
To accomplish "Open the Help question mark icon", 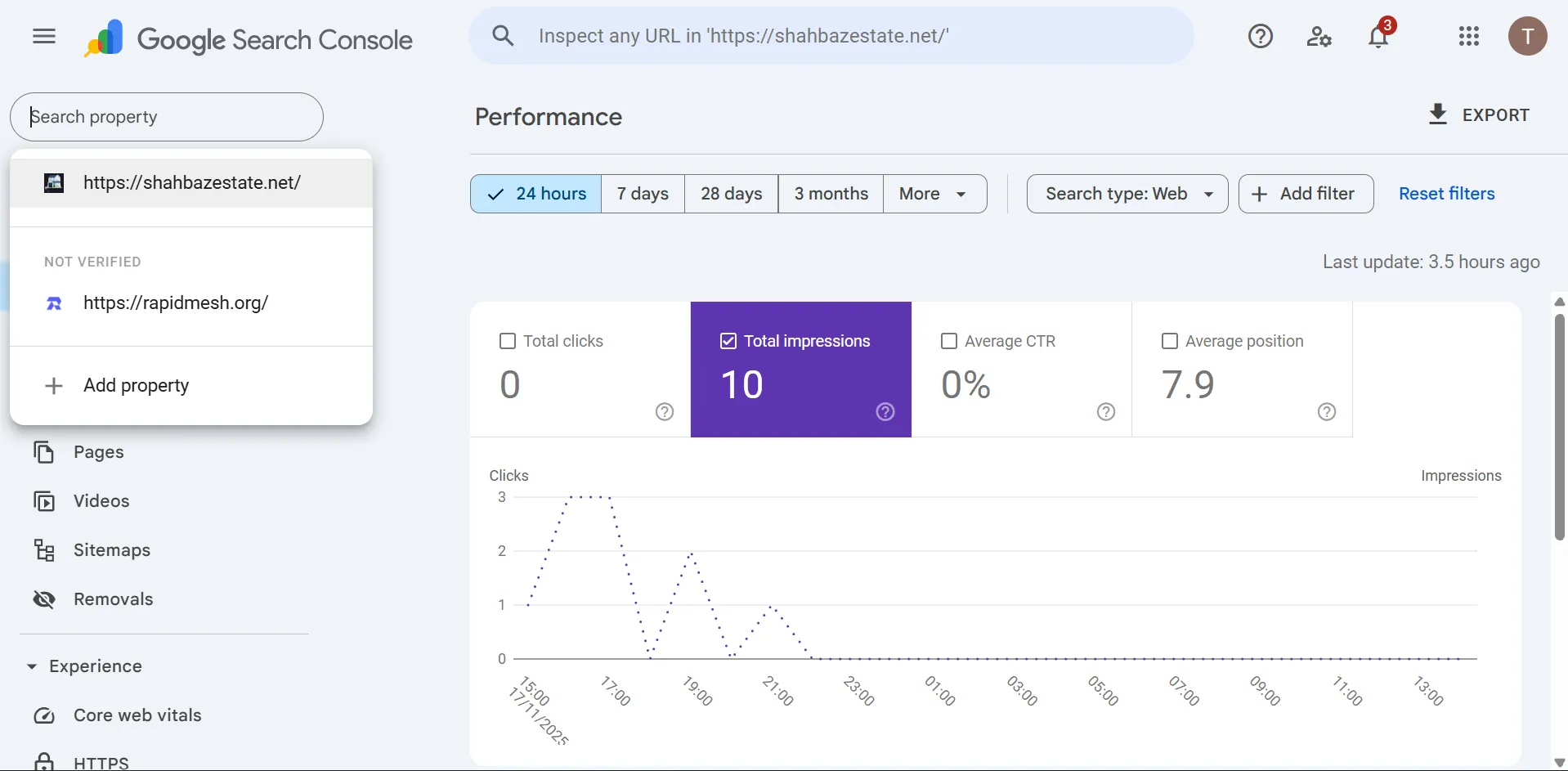I will point(1260,36).
